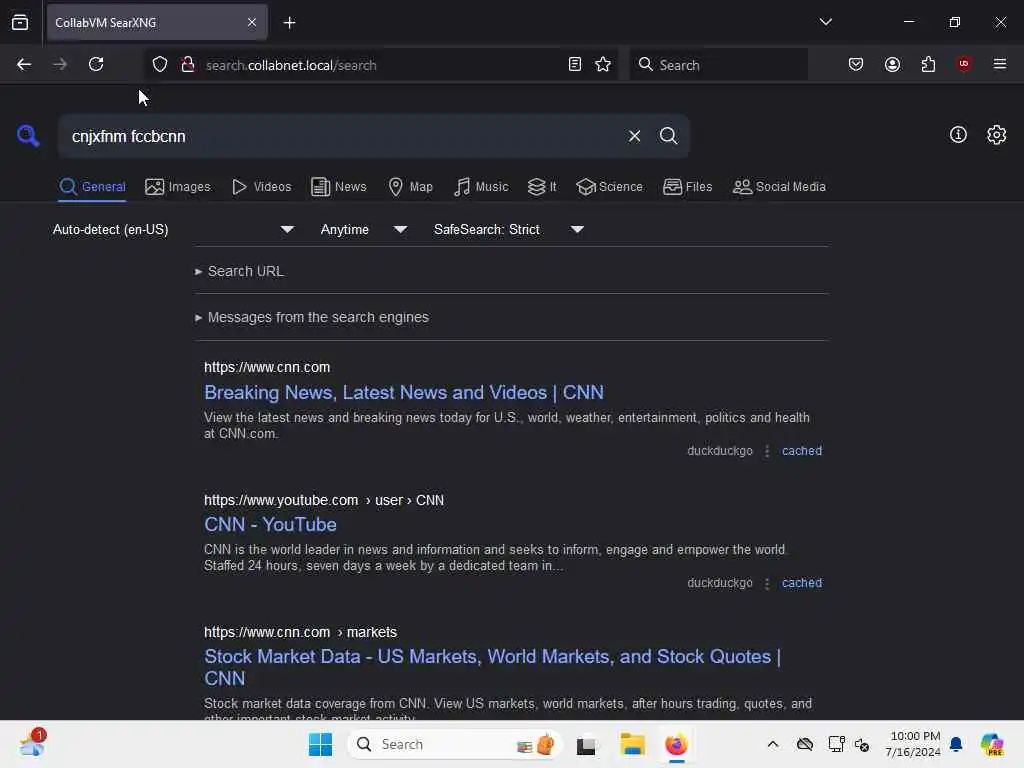Go back with the browser back arrow
Image resolution: width=1024 pixels, height=768 pixels.
click(x=24, y=64)
